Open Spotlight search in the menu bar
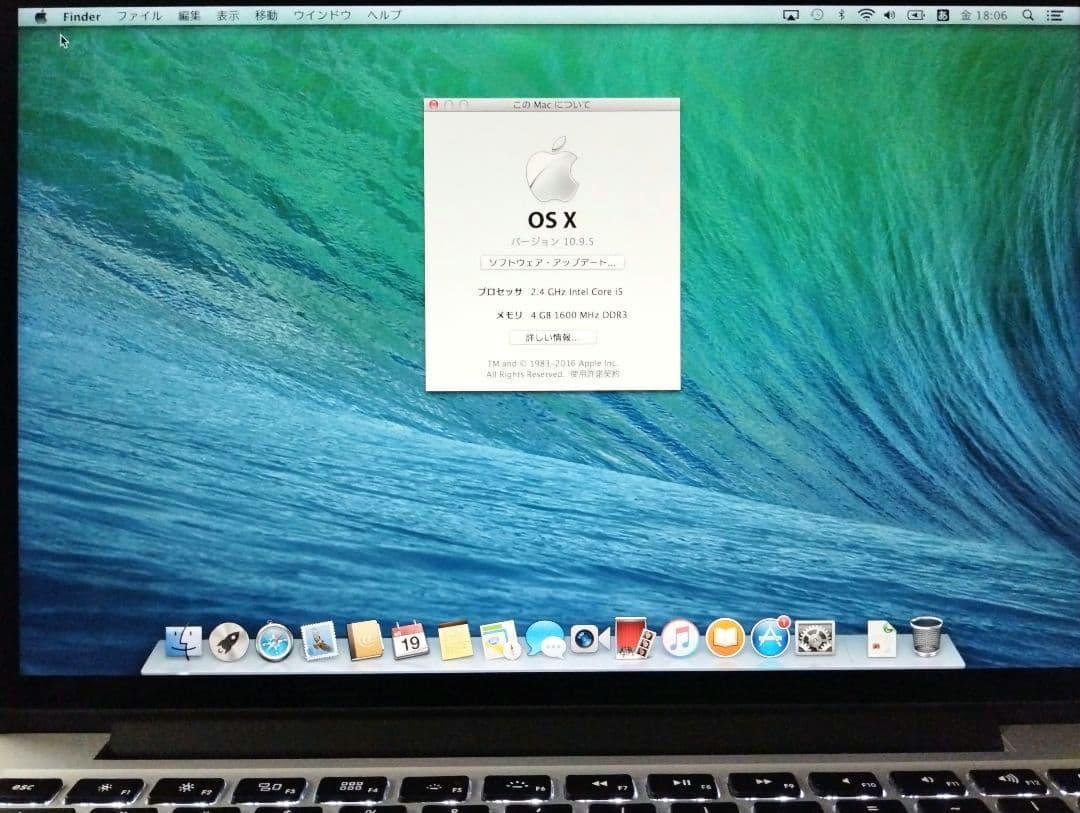 tap(1026, 15)
